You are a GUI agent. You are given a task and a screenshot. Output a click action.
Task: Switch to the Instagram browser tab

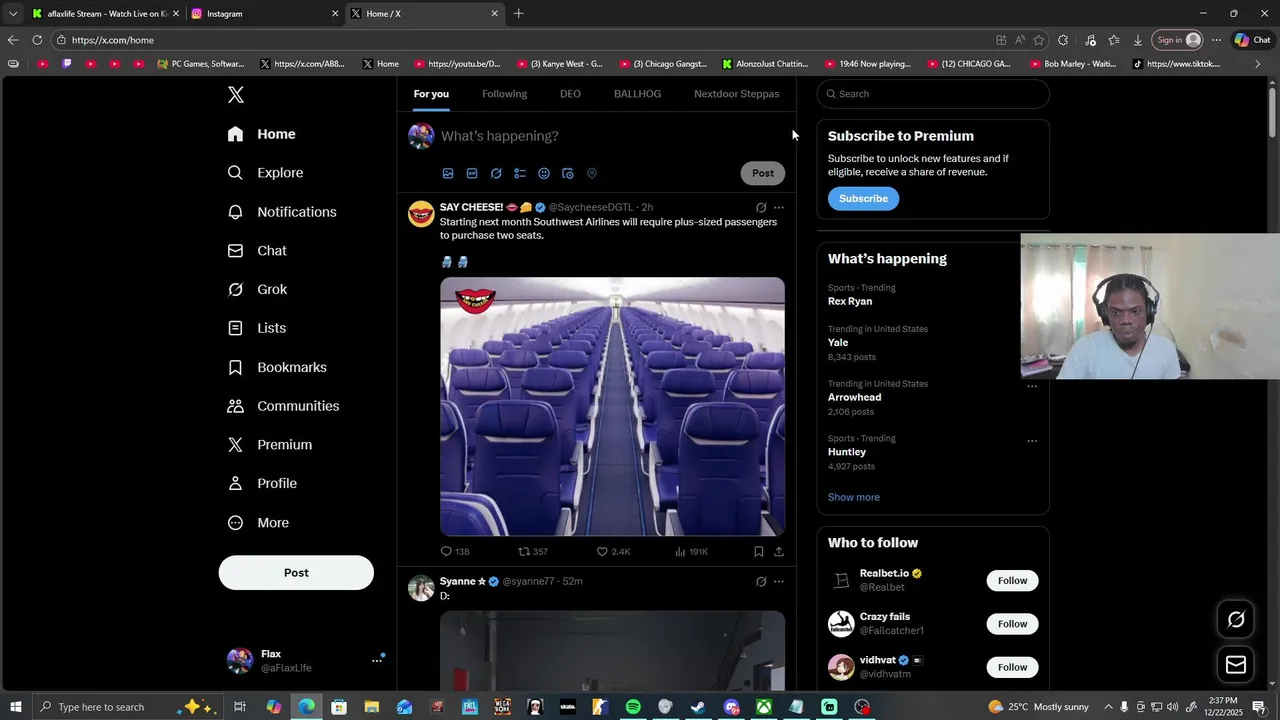click(264, 14)
